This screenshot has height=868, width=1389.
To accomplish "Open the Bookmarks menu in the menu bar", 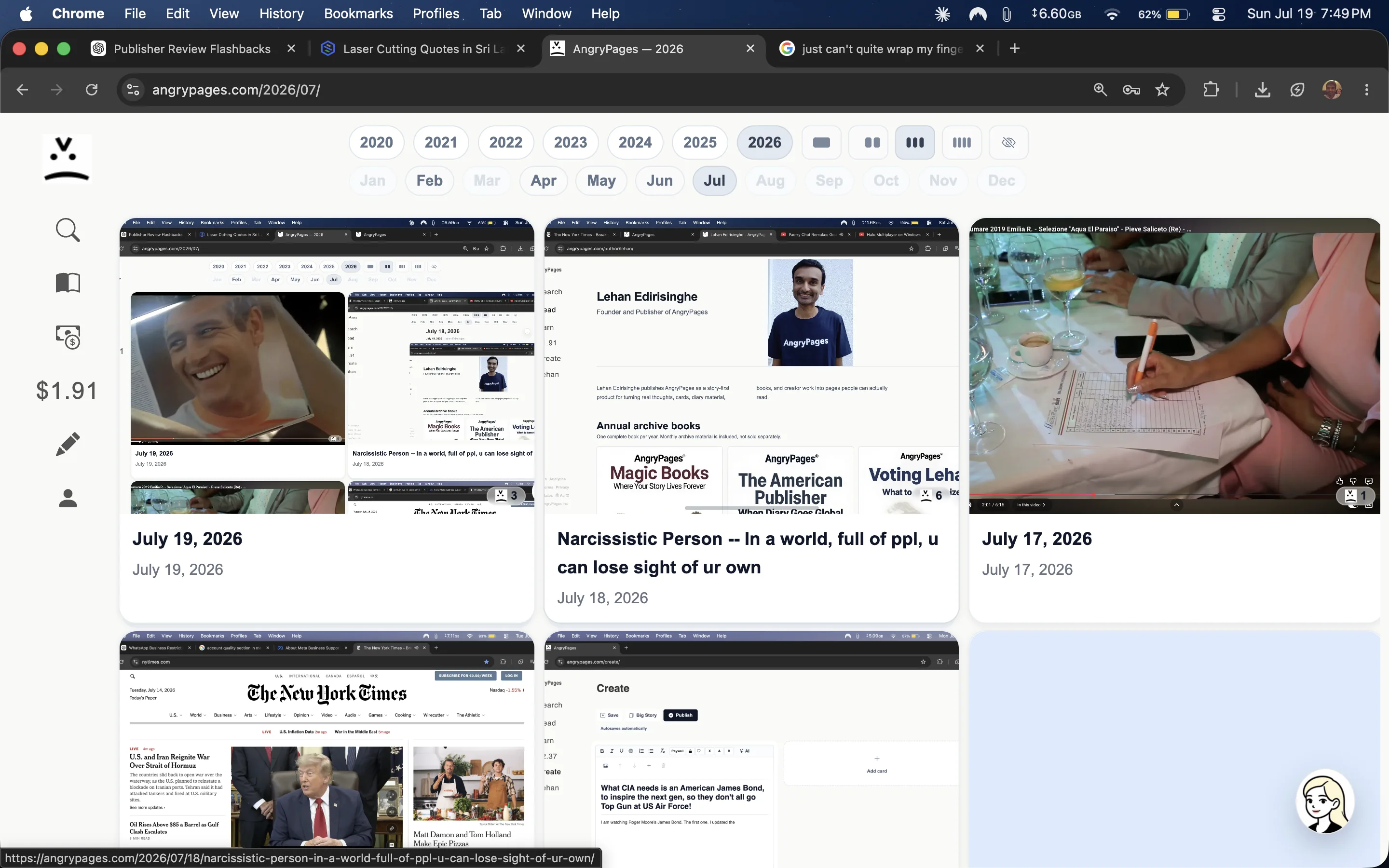I will coord(358,14).
